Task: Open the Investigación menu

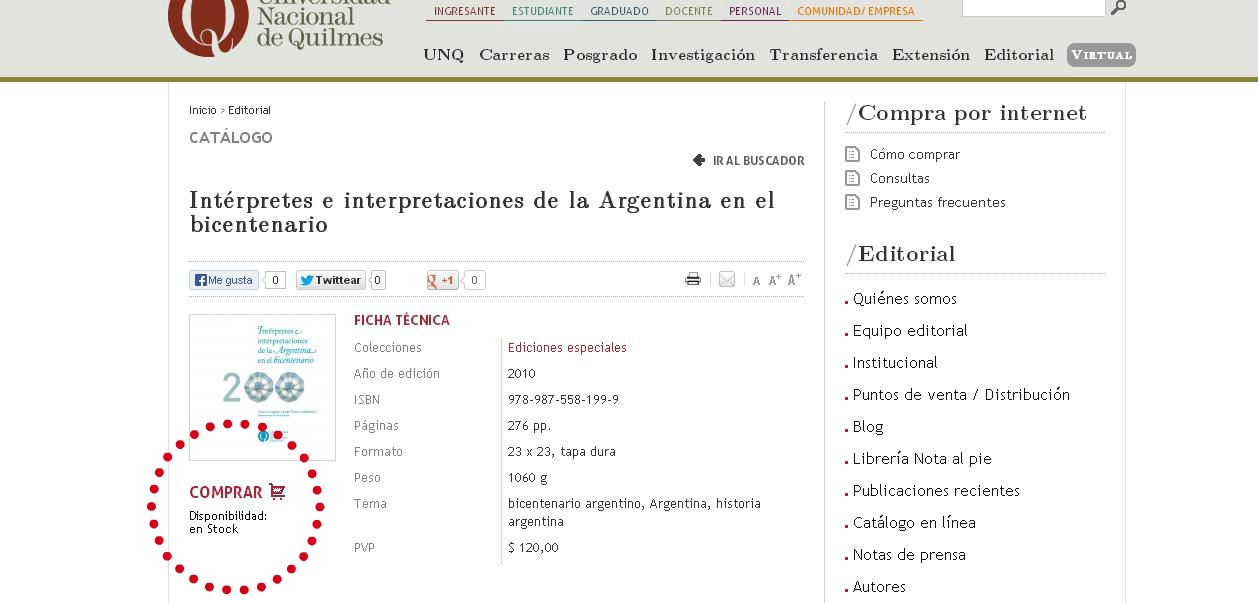Action: (x=703, y=55)
